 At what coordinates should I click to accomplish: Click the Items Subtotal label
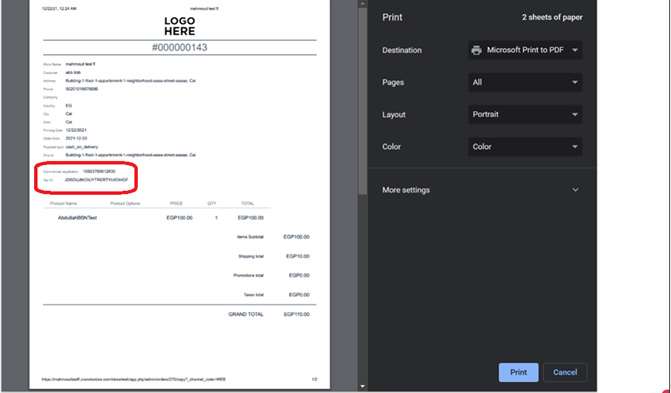click(250, 237)
